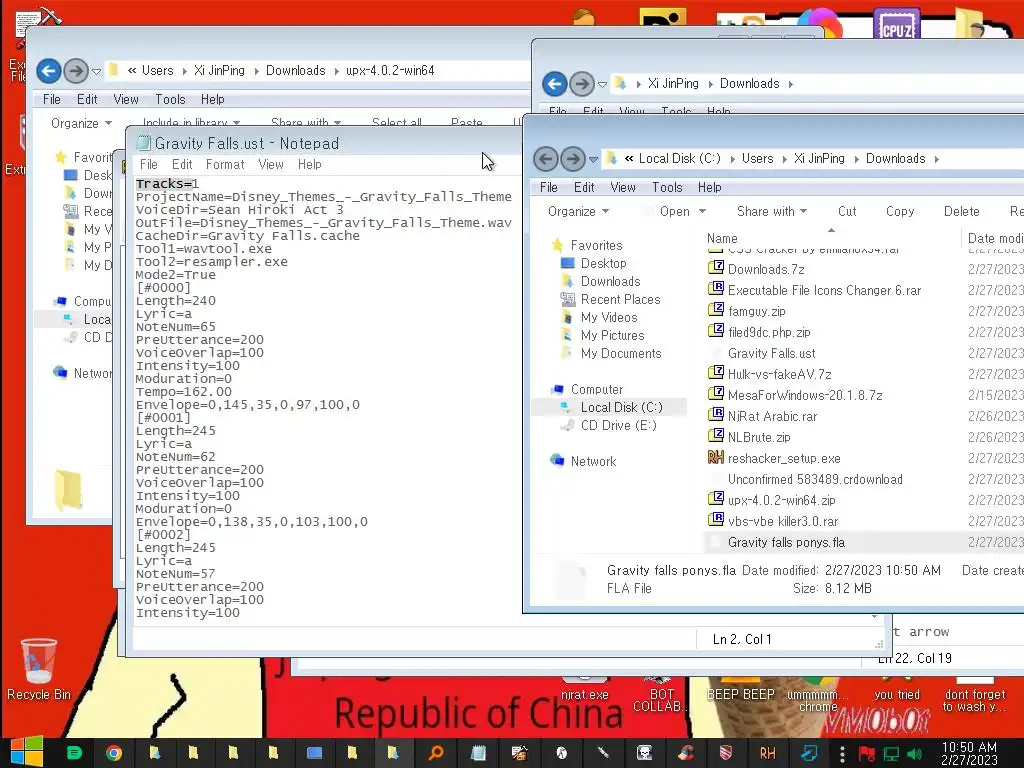
Task: Click Forward arrow in upx-4.0.2-win64 window
Action: [x=76, y=71]
